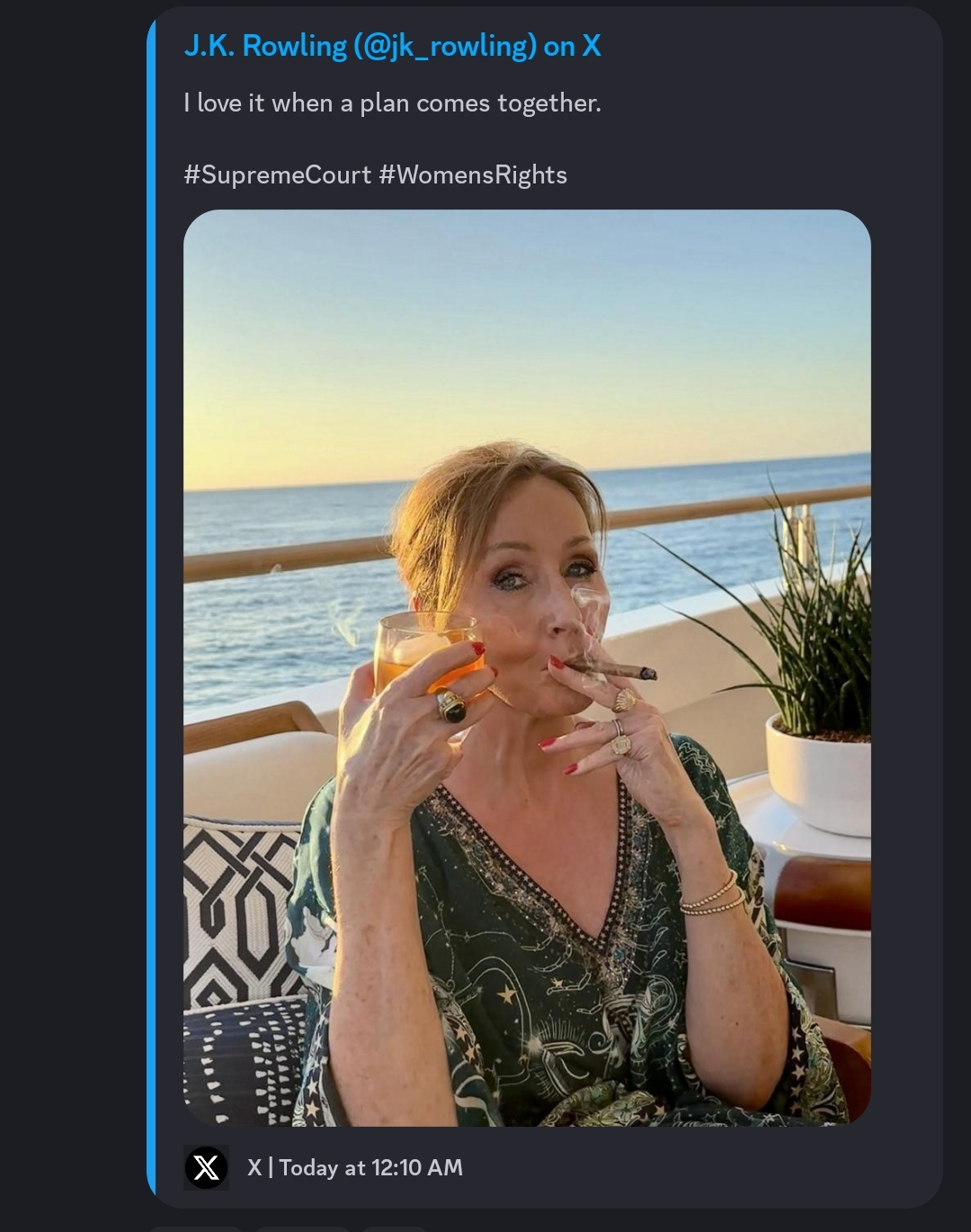The image size is (971, 1232).
Task: Click the "on X" words in the title
Action: [572, 46]
